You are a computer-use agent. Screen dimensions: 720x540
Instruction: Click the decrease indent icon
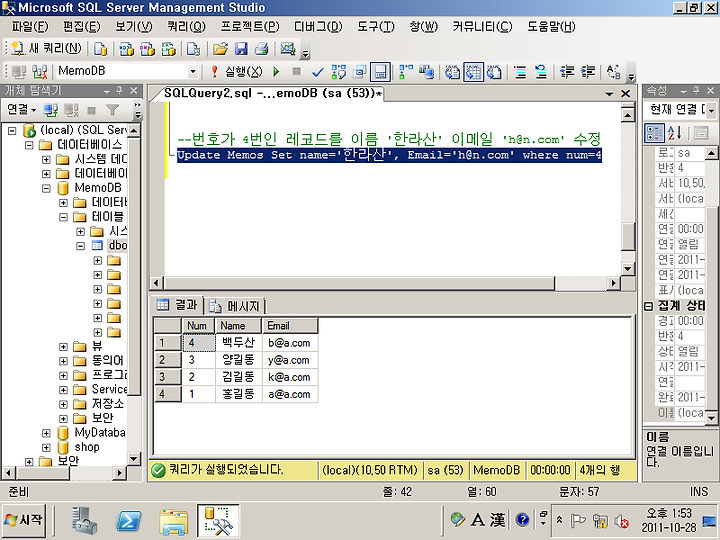click(567, 72)
